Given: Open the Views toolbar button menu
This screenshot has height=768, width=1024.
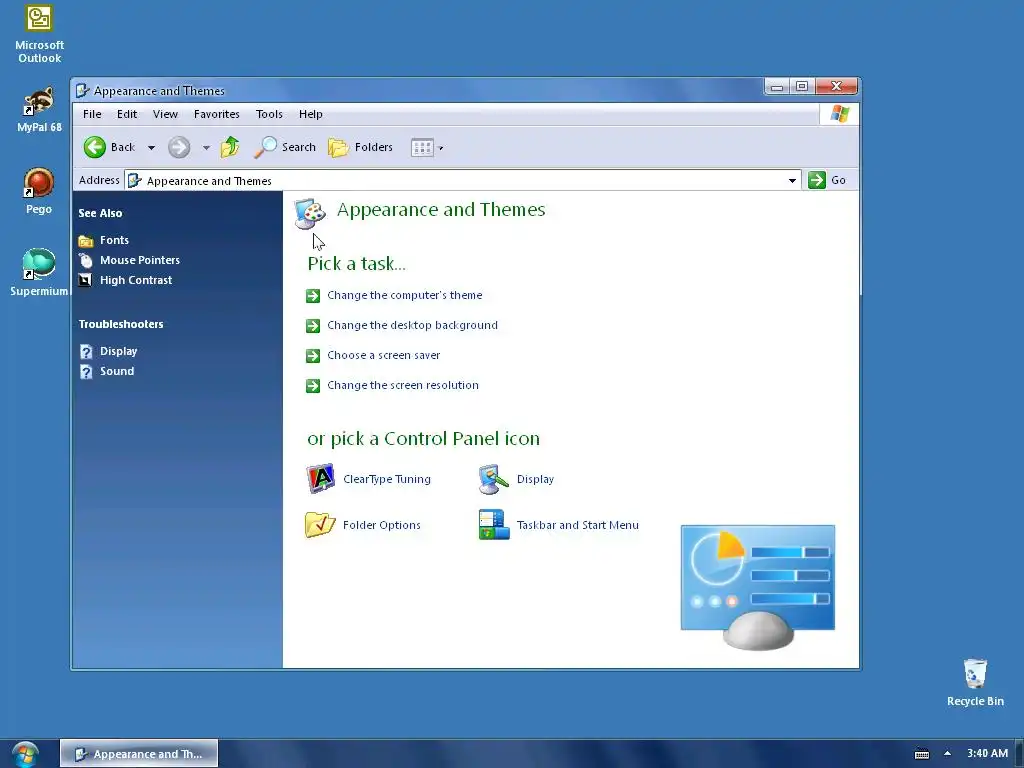Looking at the screenshot, I should (x=427, y=148).
